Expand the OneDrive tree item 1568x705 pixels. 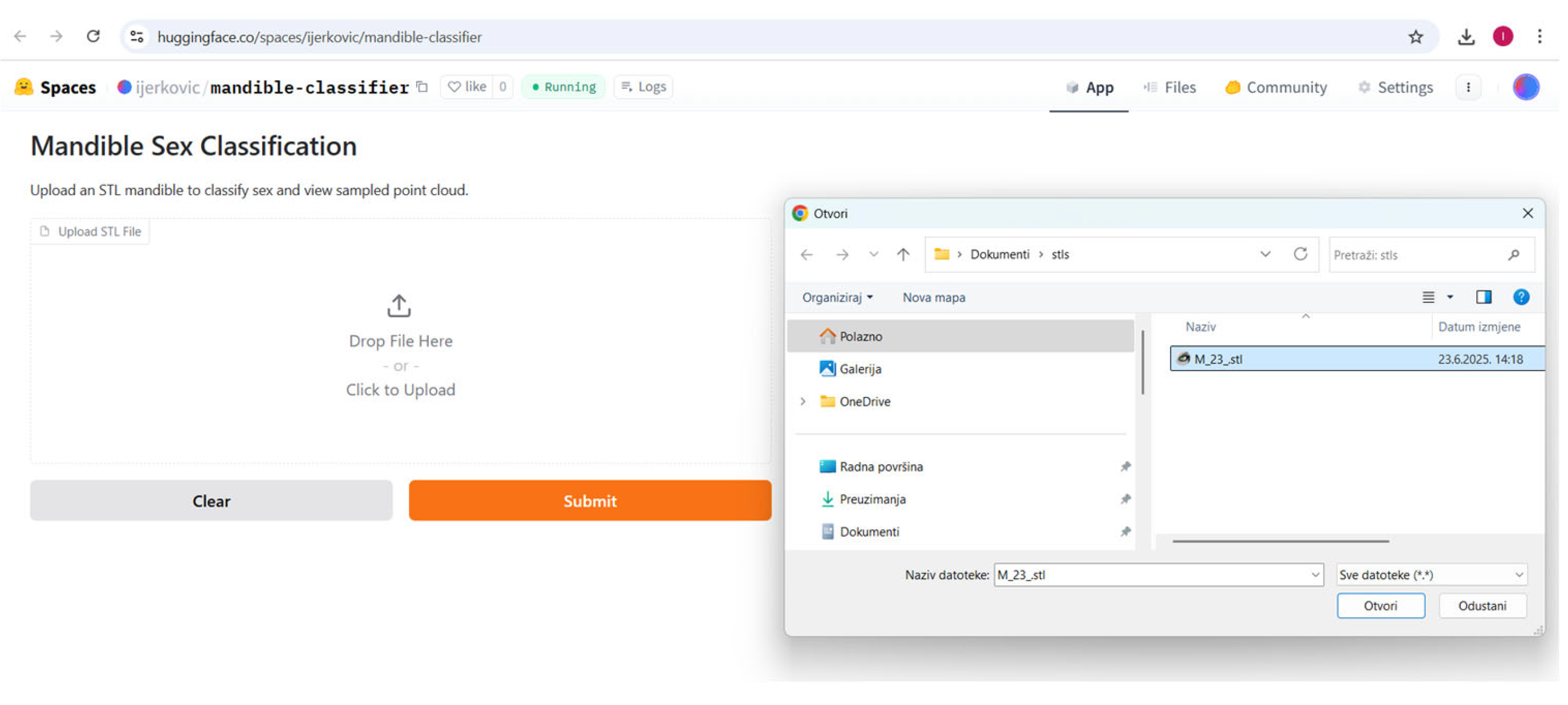click(x=803, y=401)
